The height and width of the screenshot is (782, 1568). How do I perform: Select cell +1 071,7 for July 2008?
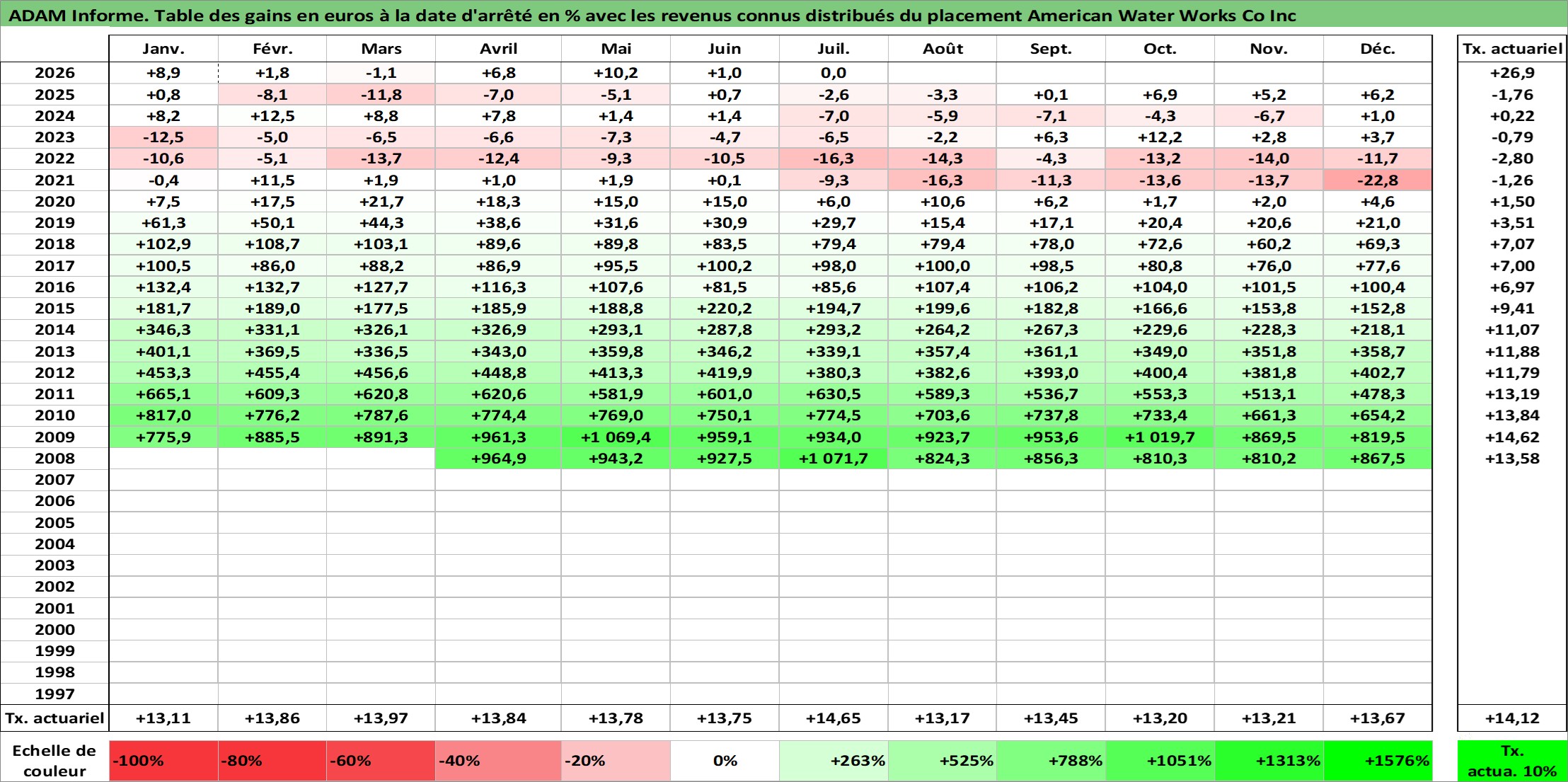pyautogui.click(x=834, y=459)
